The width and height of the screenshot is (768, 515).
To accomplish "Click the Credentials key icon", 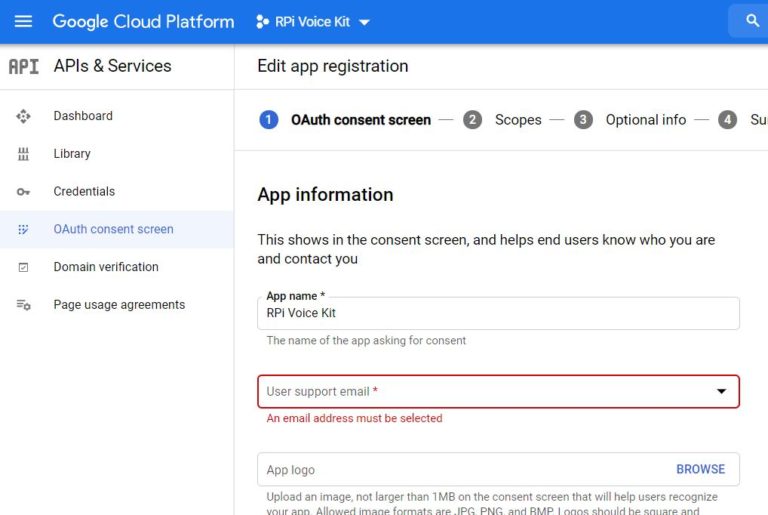I will (23, 192).
